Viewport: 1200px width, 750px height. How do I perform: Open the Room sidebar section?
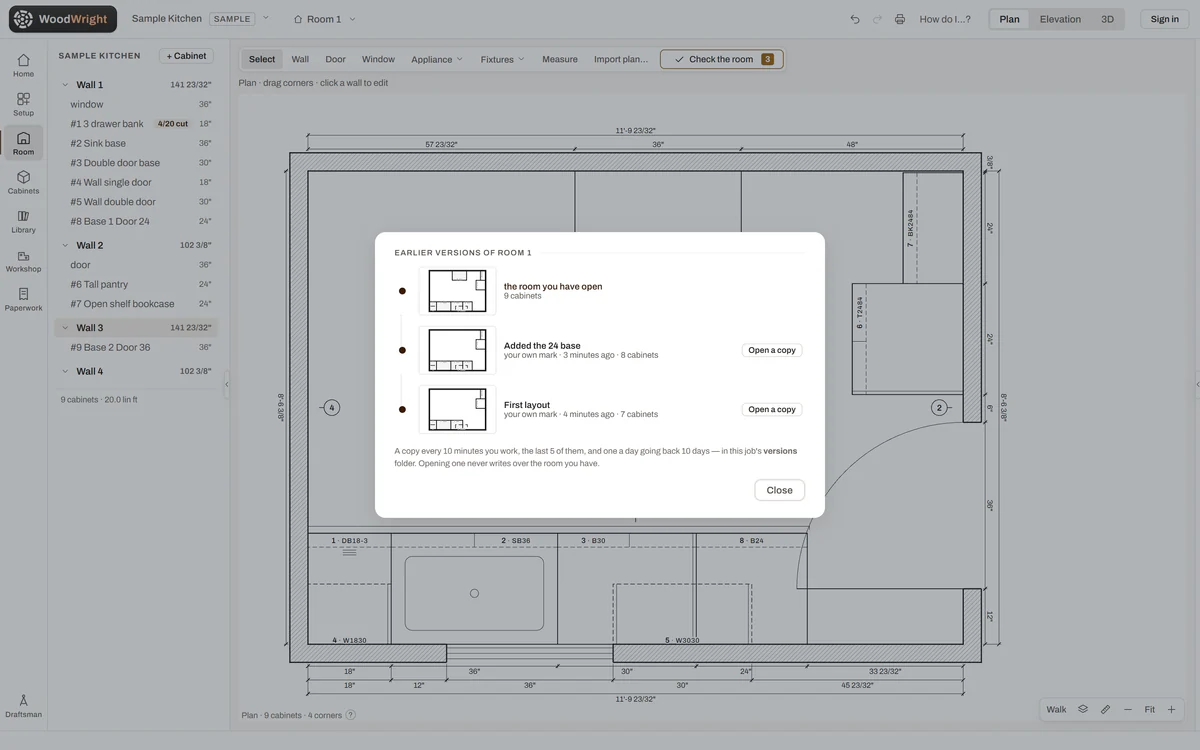tap(23, 143)
